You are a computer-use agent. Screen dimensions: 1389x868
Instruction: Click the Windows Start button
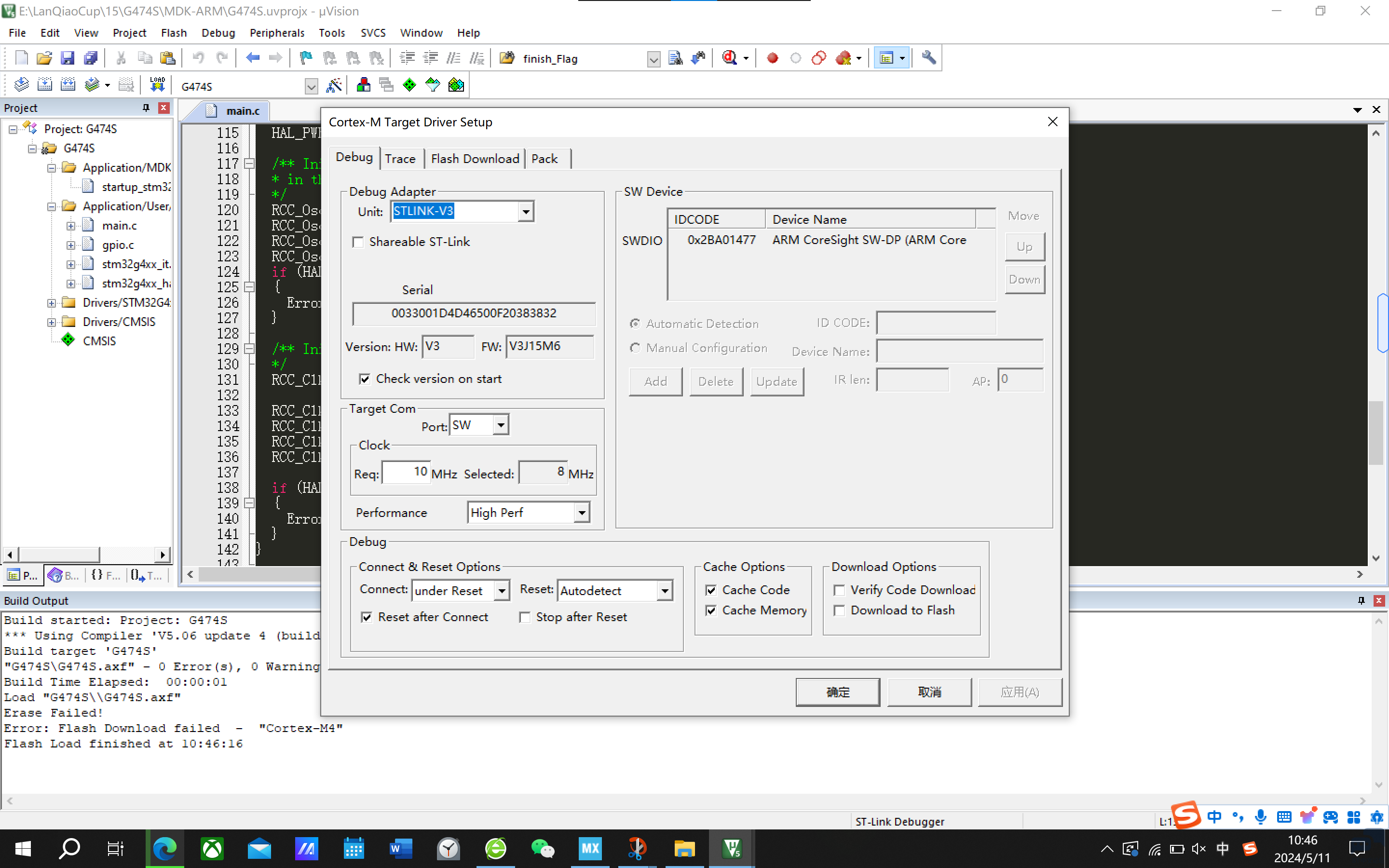pyautogui.click(x=23, y=849)
